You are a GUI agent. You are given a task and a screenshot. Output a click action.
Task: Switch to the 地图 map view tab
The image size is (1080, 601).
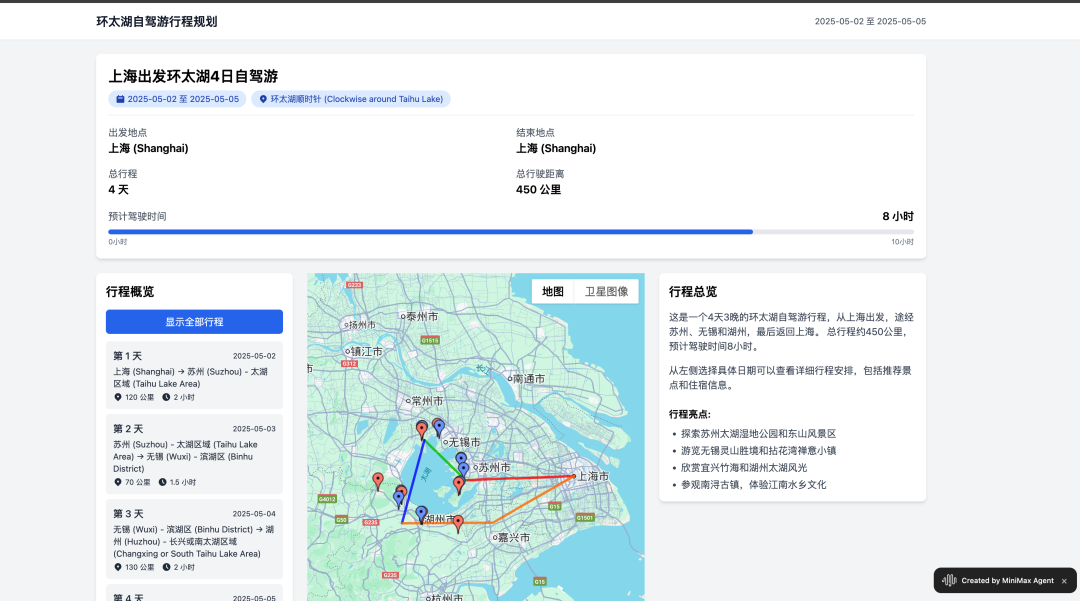pos(551,291)
